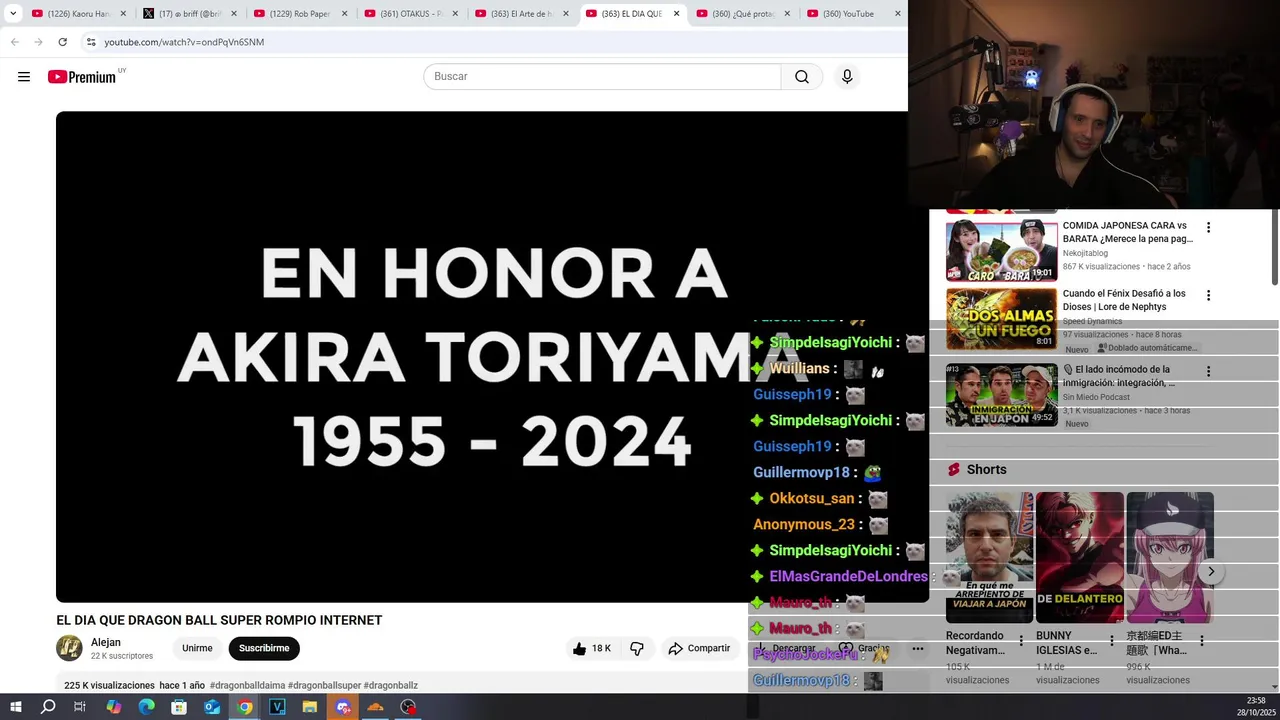Launch Microsoft Edge from taskbar
The width and height of the screenshot is (1280, 720).
[x=146, y=707]
